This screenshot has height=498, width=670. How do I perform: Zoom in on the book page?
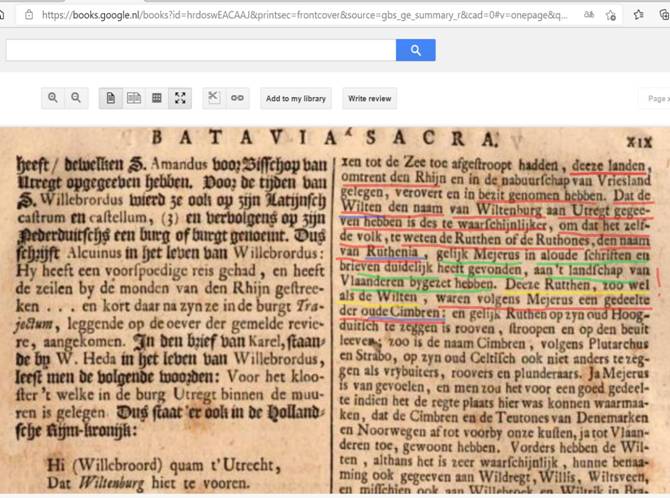54,98
